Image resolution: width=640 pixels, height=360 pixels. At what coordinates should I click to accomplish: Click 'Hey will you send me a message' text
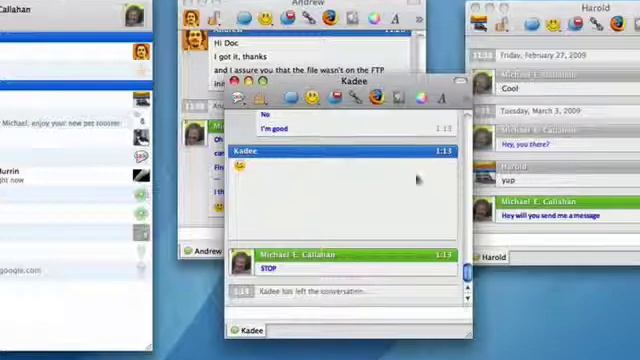[x=551, y=216]
